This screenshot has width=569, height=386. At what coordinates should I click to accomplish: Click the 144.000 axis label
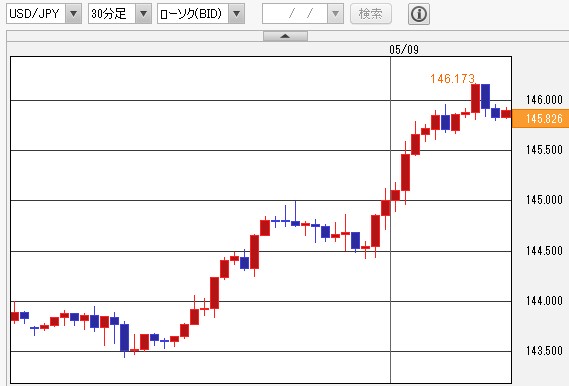[544, 300]
